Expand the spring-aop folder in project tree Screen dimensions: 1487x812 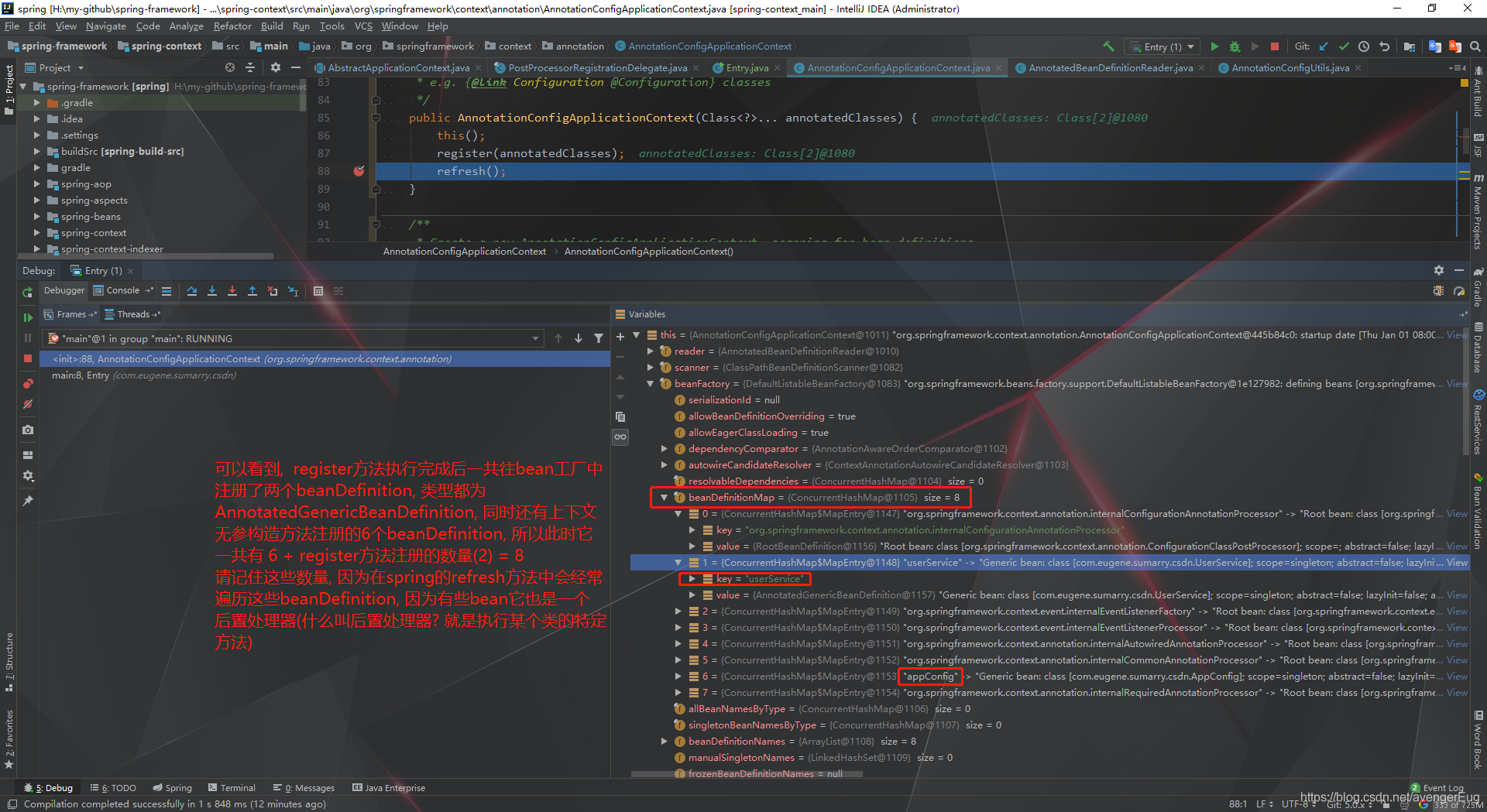(x=36, y=184)
